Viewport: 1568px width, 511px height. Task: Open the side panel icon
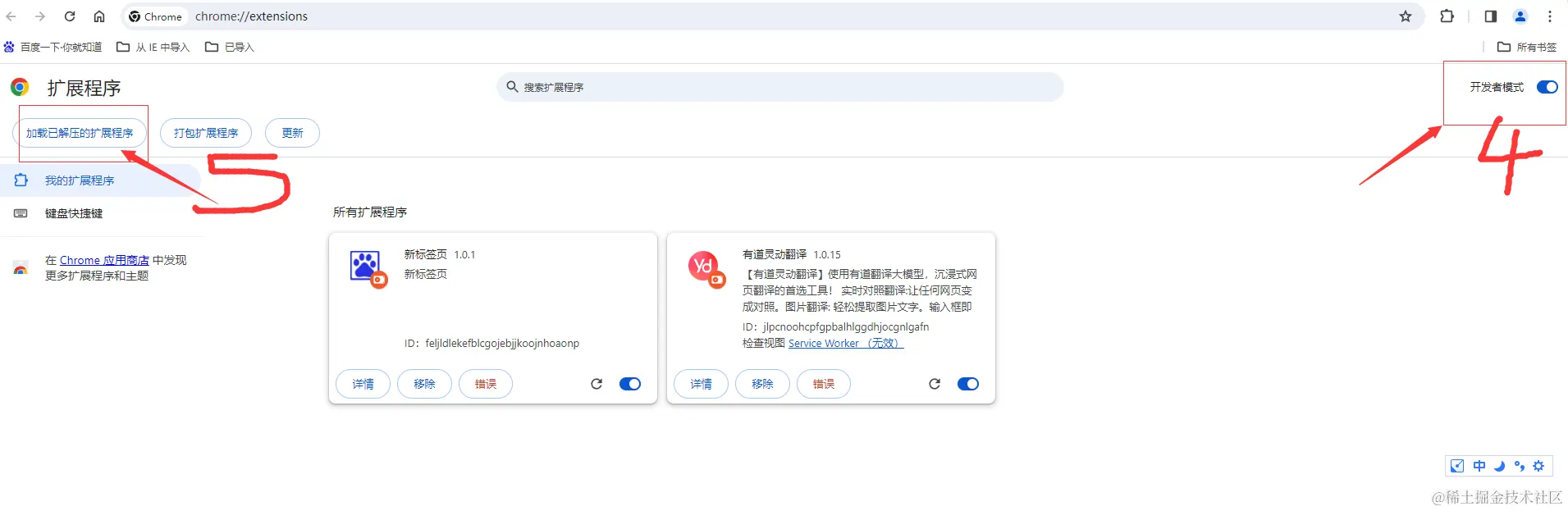1491,16
